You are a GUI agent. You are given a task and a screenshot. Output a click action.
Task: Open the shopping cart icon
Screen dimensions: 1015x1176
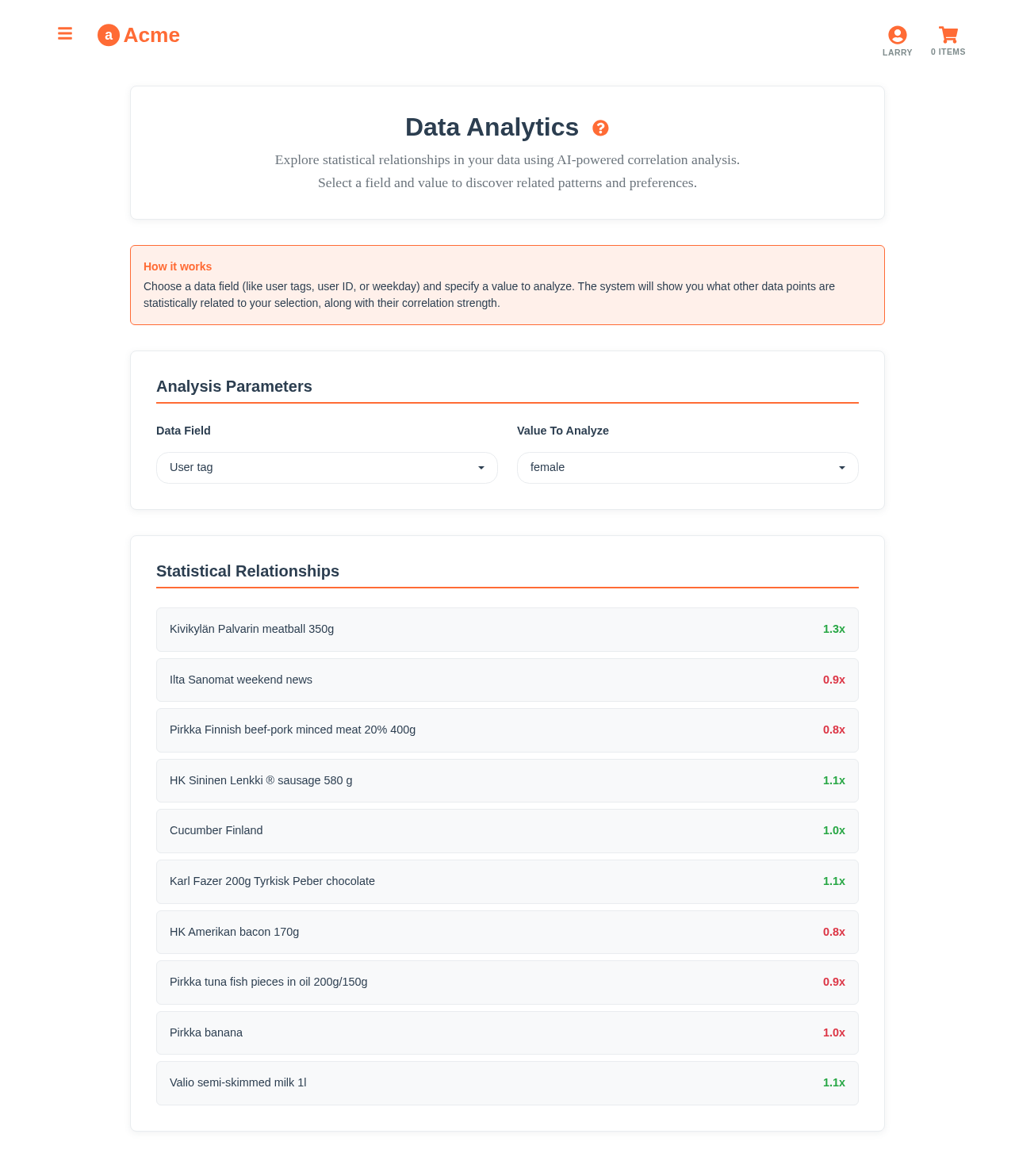[x=948, y=34]
